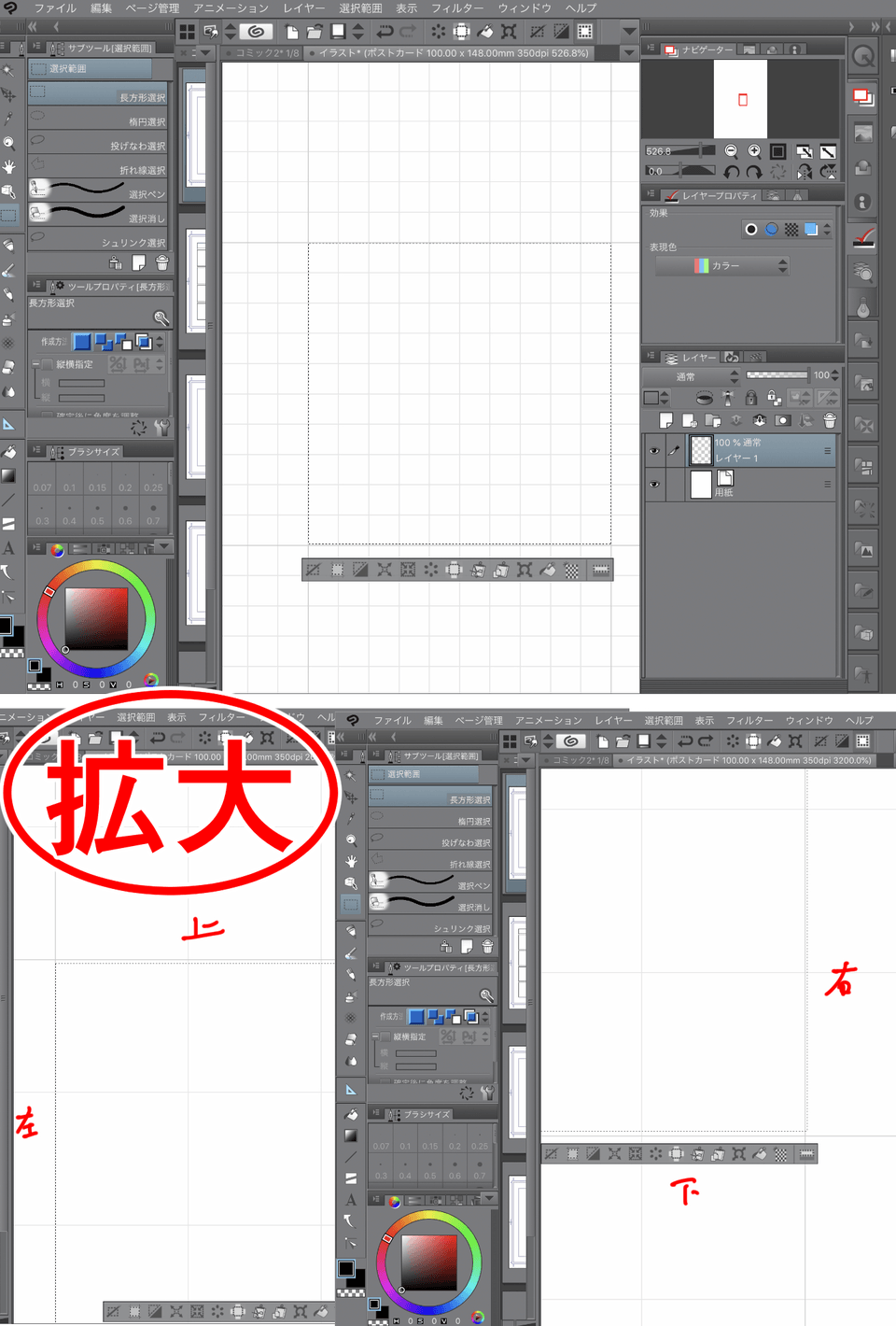Open ウィンドウ menu in the 3200% window
Screen dimensions: 896x1326
click(809, 721)
